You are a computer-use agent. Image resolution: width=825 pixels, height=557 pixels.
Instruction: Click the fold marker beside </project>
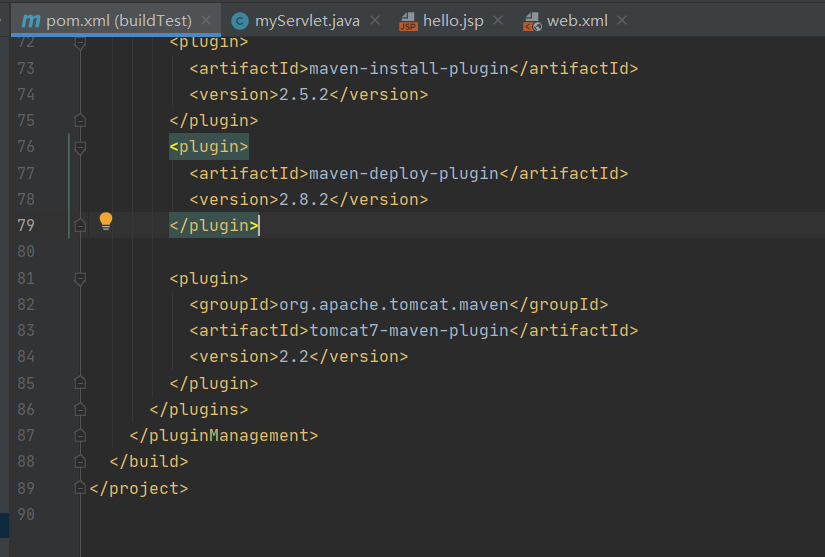(80, 488)
